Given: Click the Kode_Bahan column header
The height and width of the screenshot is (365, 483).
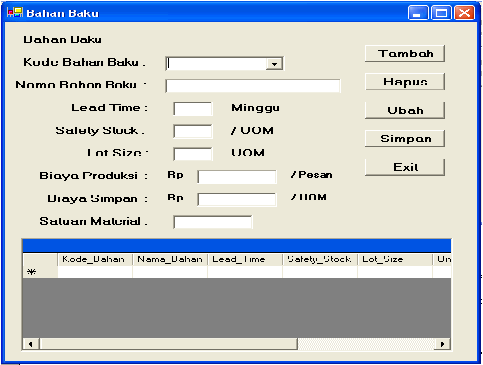Looking at the screenshot, I should pyautogui.click(x=95, y=259).
